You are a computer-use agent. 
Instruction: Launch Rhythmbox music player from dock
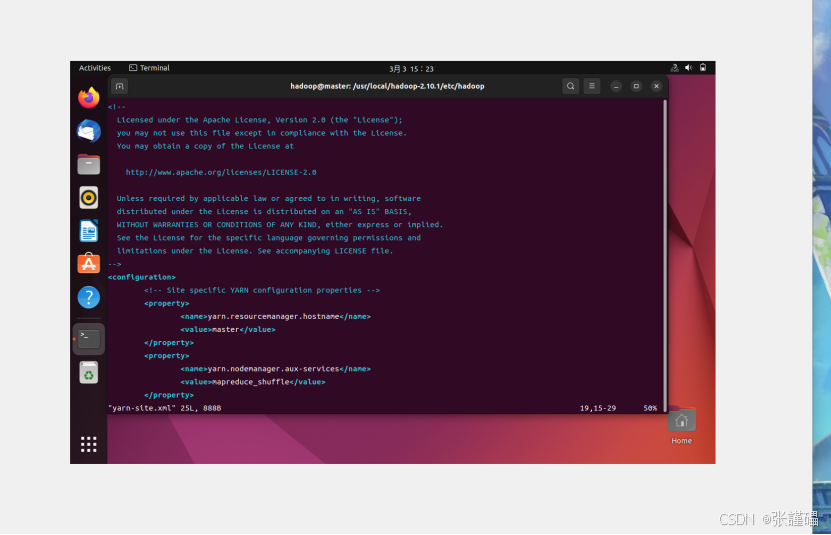(89, 198)
